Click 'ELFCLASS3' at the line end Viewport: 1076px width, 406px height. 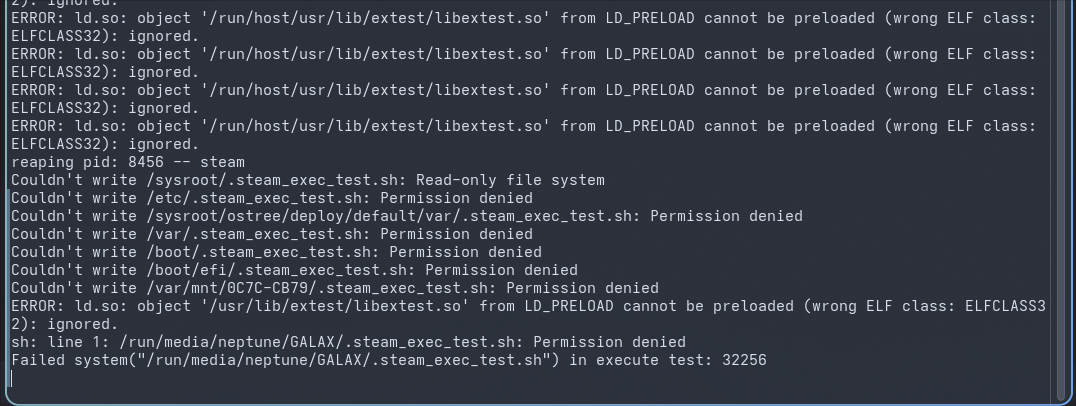[1006, 306]
